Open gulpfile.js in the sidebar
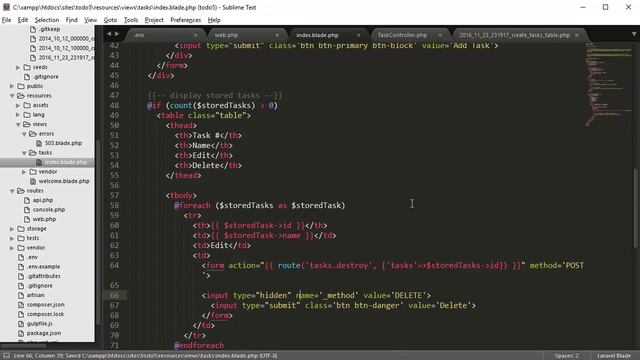This screenshot has width=640, height=360. 40,324
